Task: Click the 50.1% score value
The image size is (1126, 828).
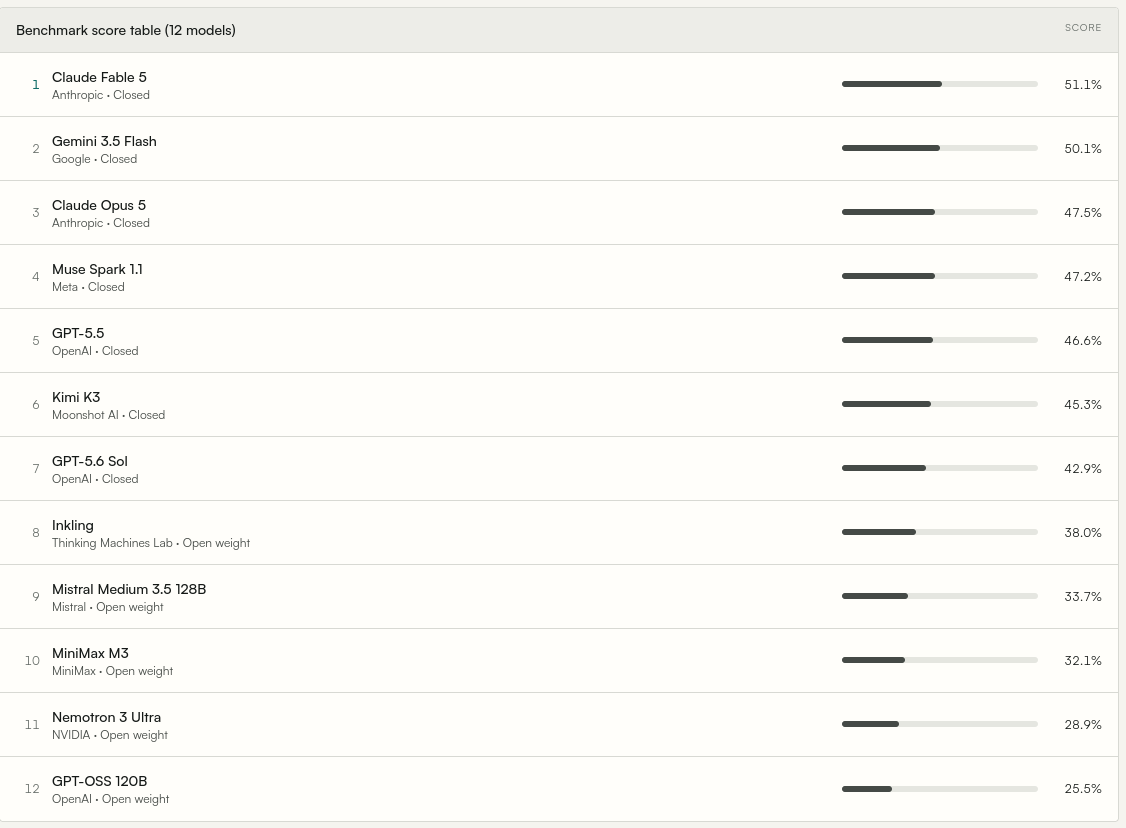Action: coord(1082,149)
